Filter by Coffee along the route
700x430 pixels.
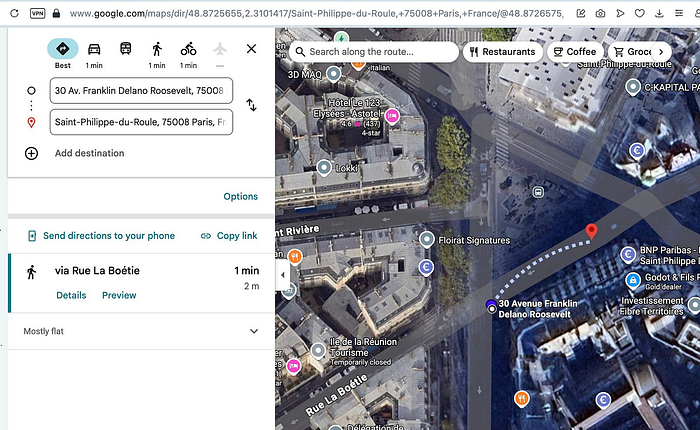coord(575,52)
